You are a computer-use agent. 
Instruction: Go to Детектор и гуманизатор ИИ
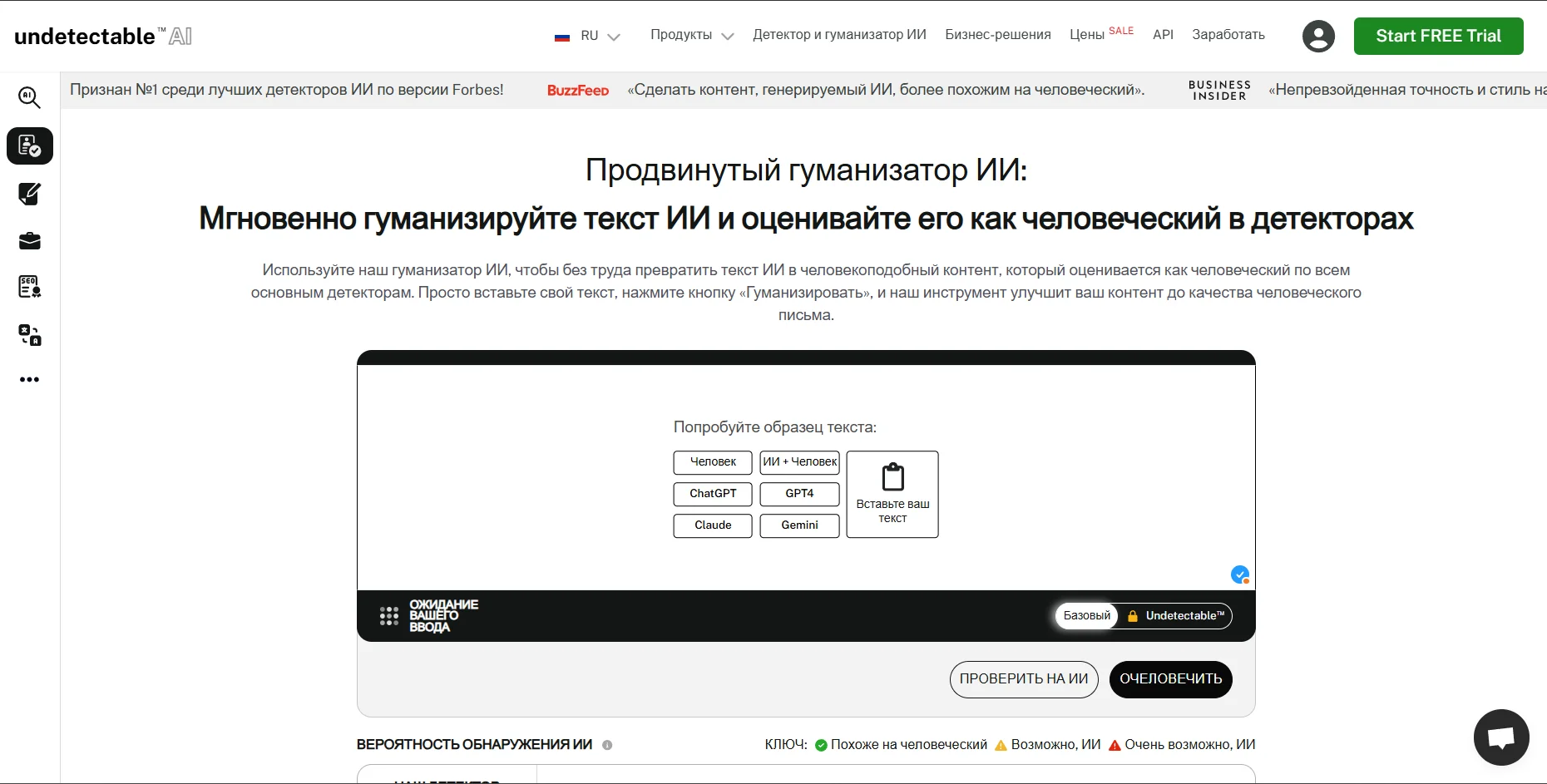[x=839, y=35]
